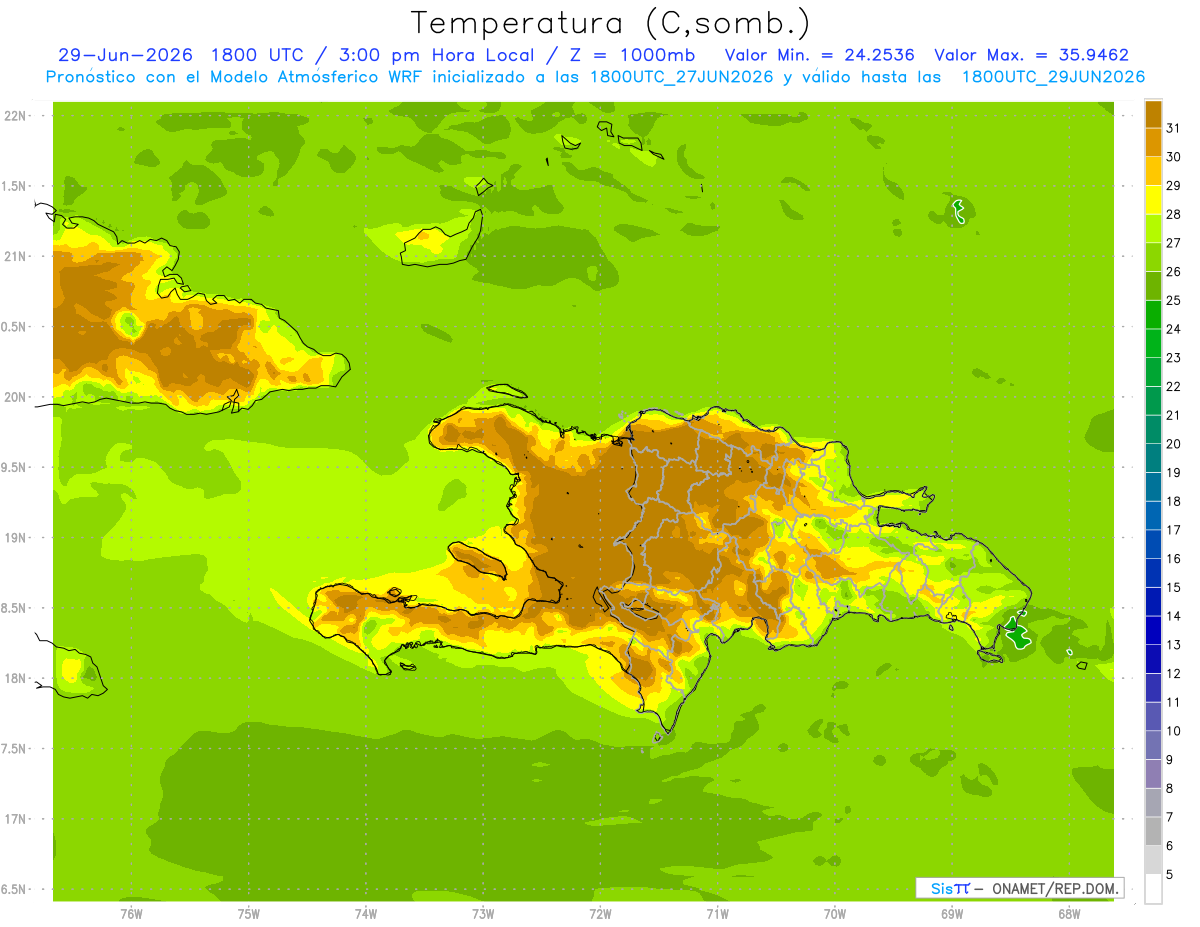Click the "68W" longitude label
1200x927 pixels.
pyautogui.click(x=1069, y=913)
